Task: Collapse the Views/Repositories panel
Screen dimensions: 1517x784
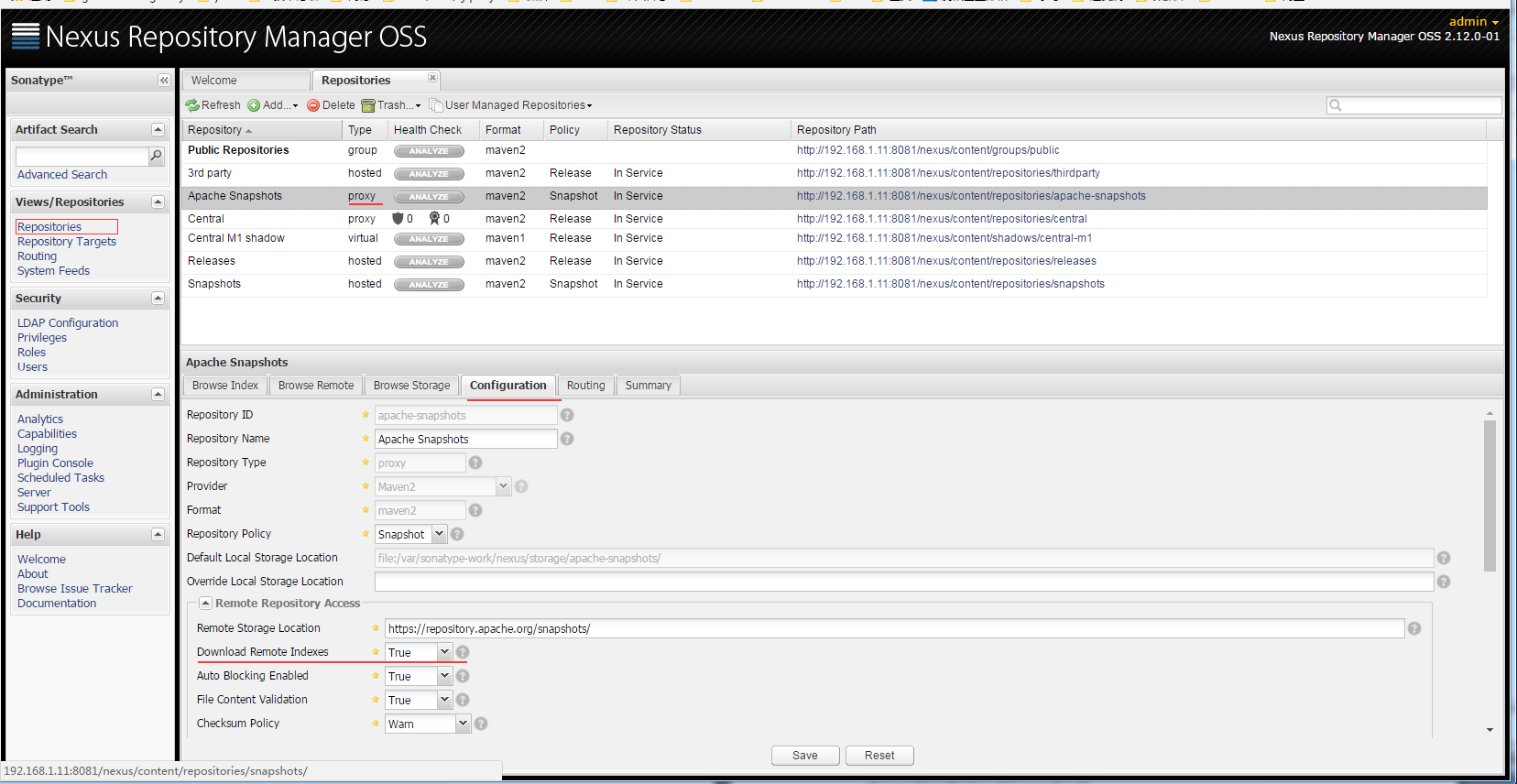Action: tap(158, 202)
